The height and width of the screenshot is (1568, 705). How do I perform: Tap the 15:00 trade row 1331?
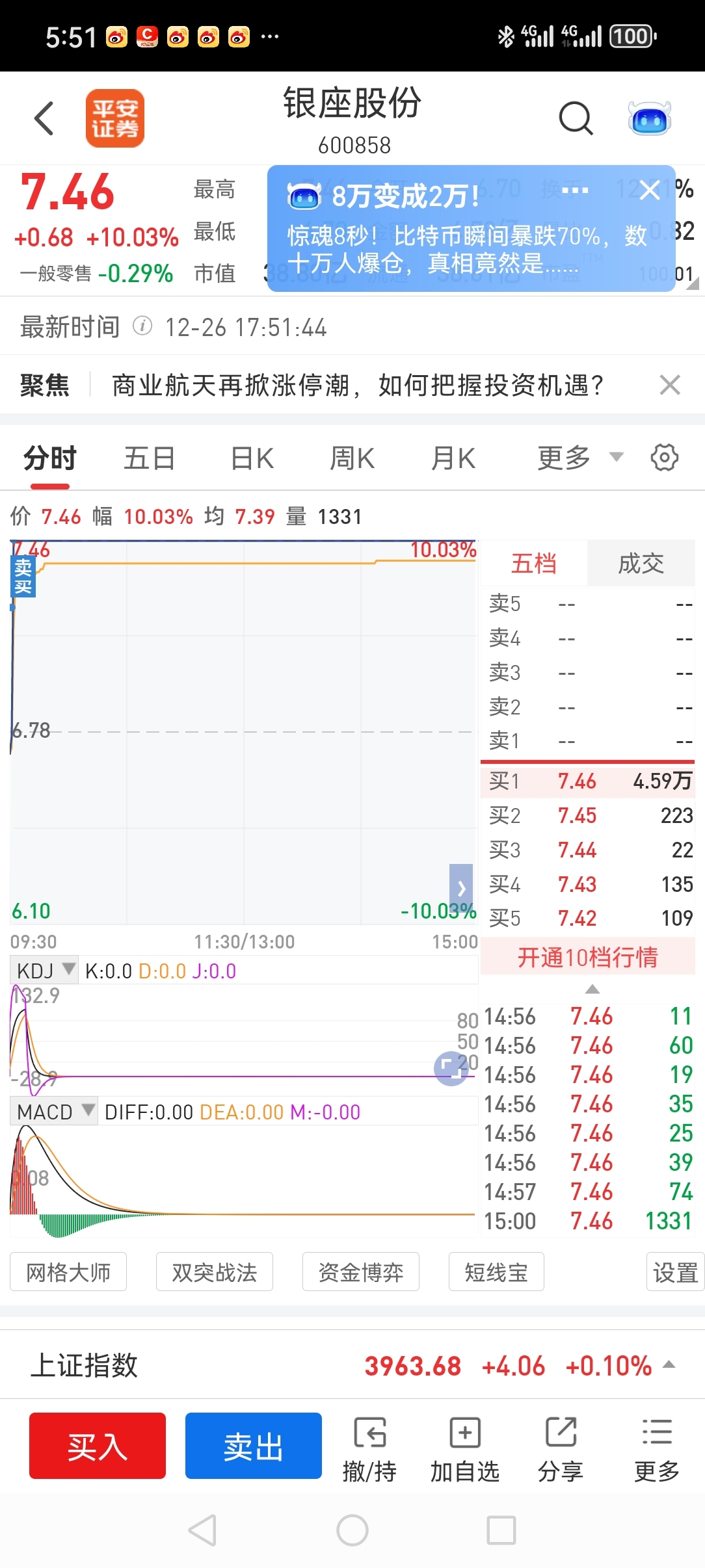pos(589,1221)
